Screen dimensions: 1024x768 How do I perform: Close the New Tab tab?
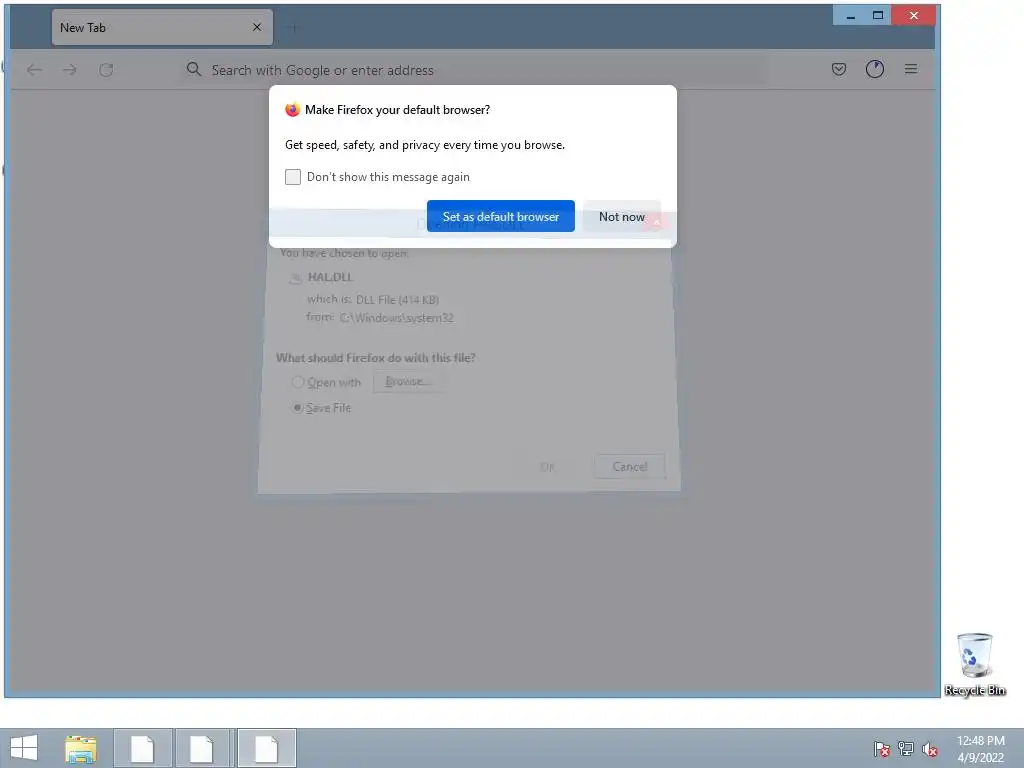pos(257,27)
